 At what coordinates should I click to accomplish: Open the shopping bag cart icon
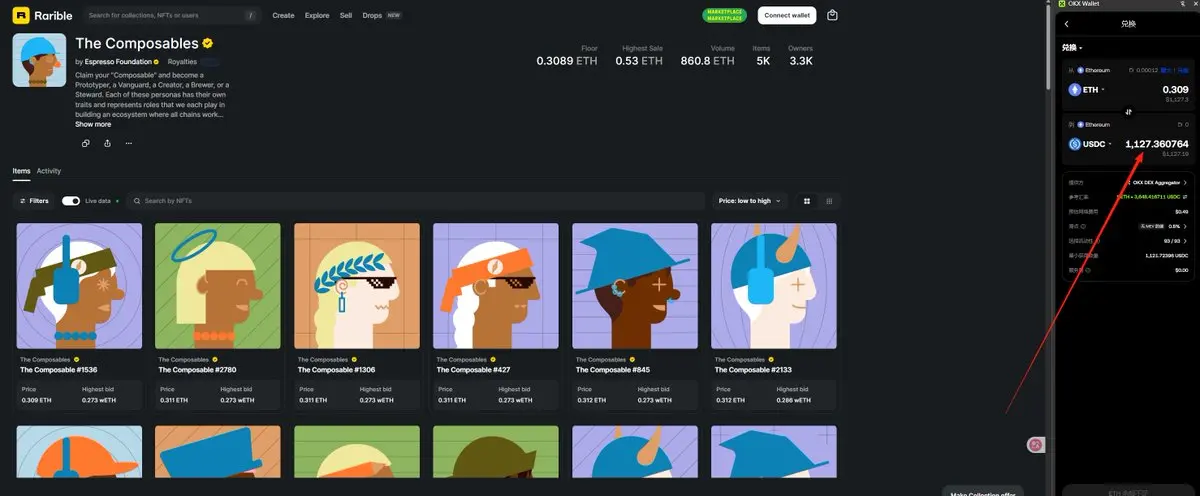click(x=833, y=15)
